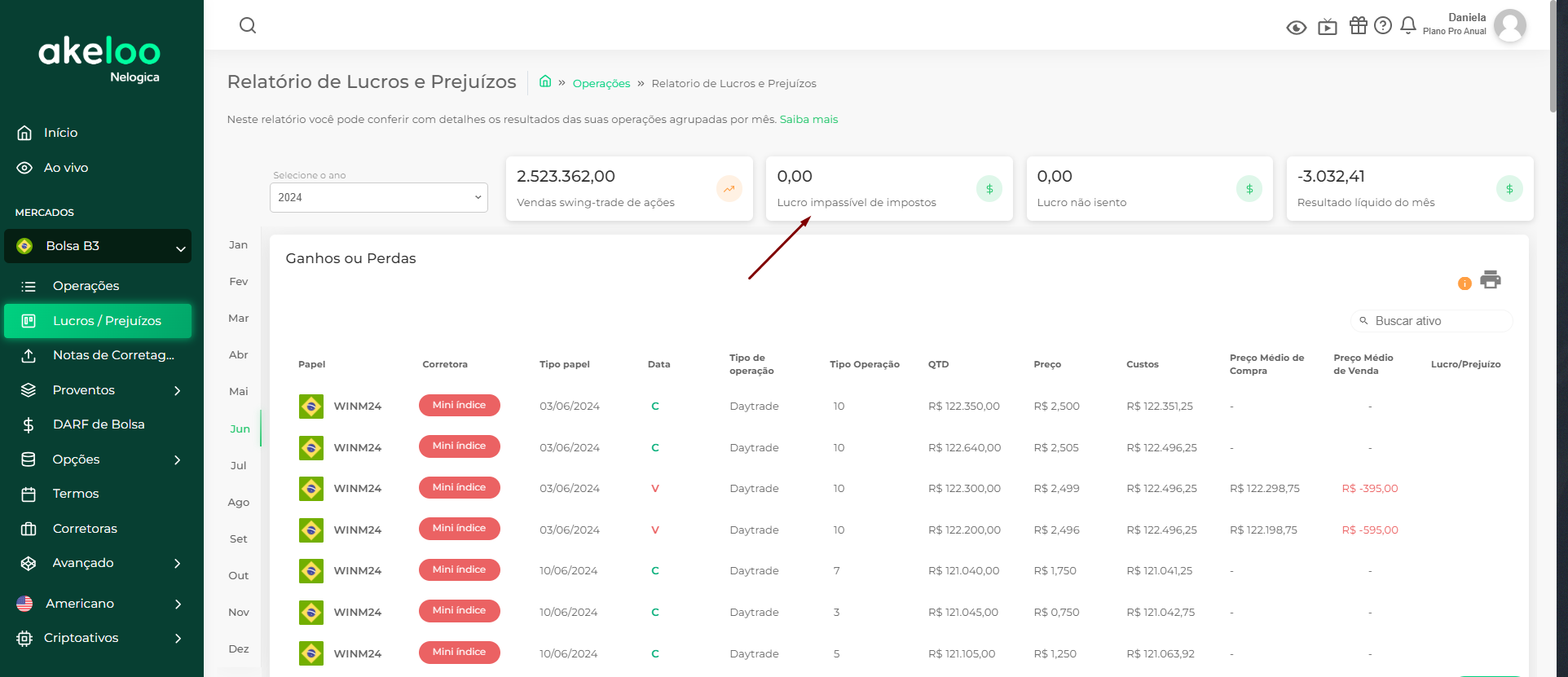Select the Out month tab
The width and height of the screenshot is (1568, 677).
[239, 575]
